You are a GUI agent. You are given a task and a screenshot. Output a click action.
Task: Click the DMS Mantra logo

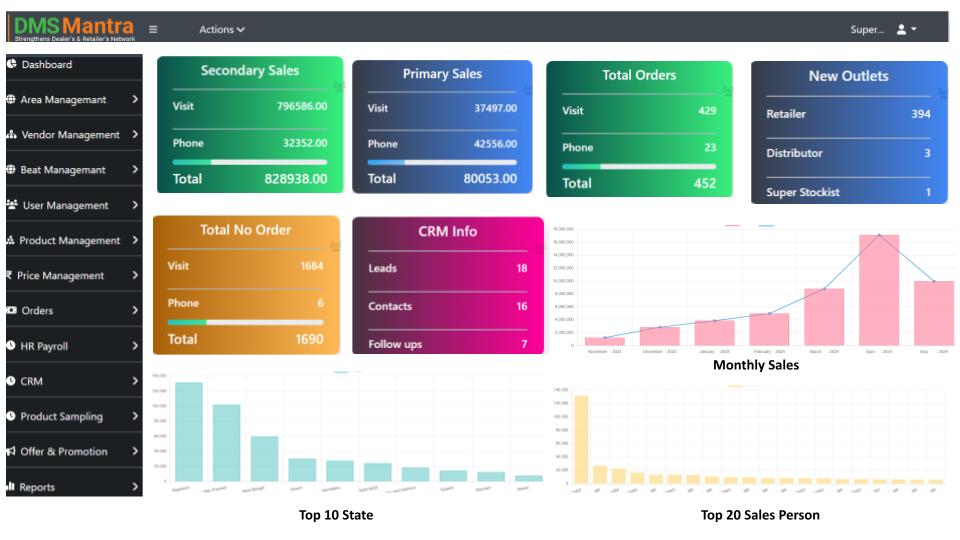74,27
